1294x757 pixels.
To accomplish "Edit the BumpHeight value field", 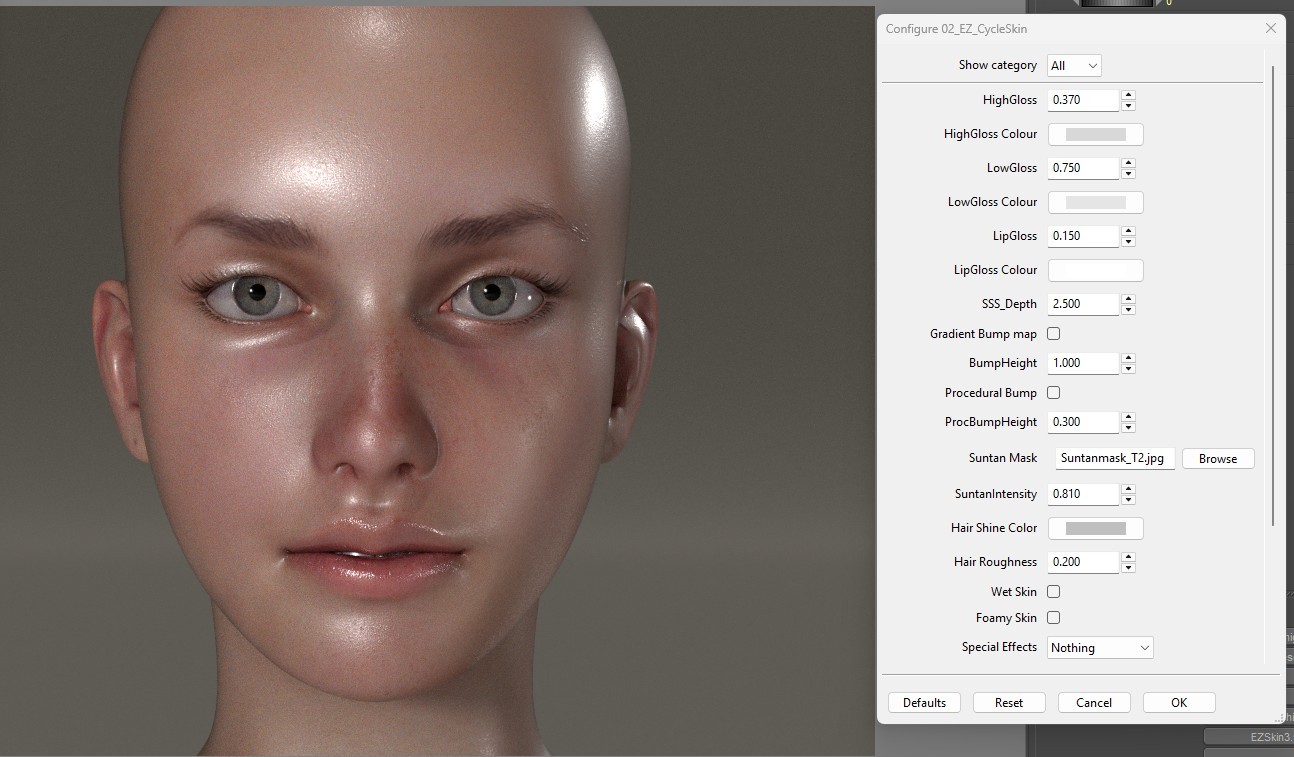I will (1082, 362).
